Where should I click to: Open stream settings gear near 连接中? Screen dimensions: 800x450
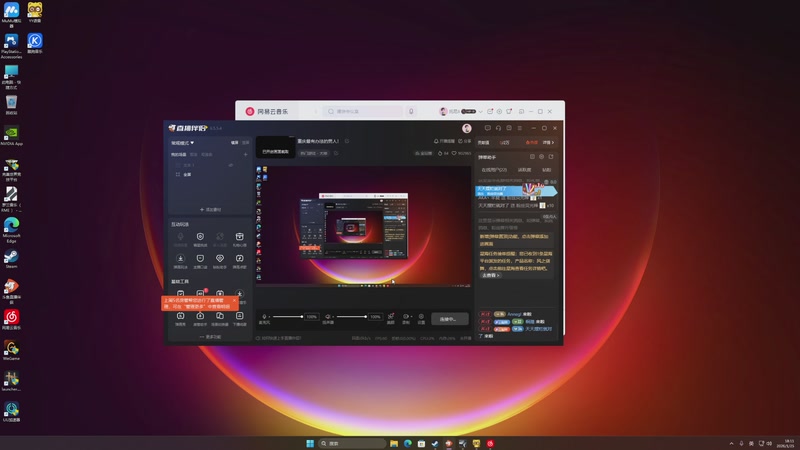421,317
